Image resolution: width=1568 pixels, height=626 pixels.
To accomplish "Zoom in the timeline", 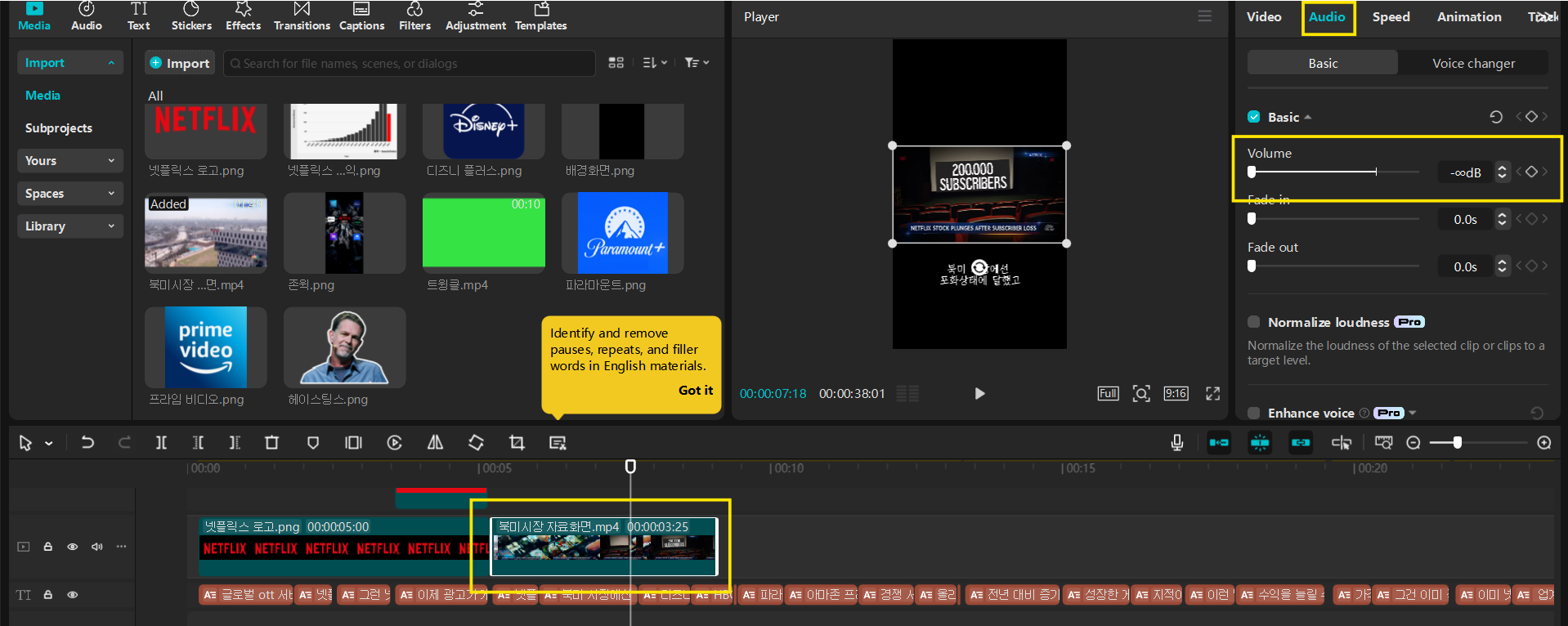I will tap(1543, 442).
